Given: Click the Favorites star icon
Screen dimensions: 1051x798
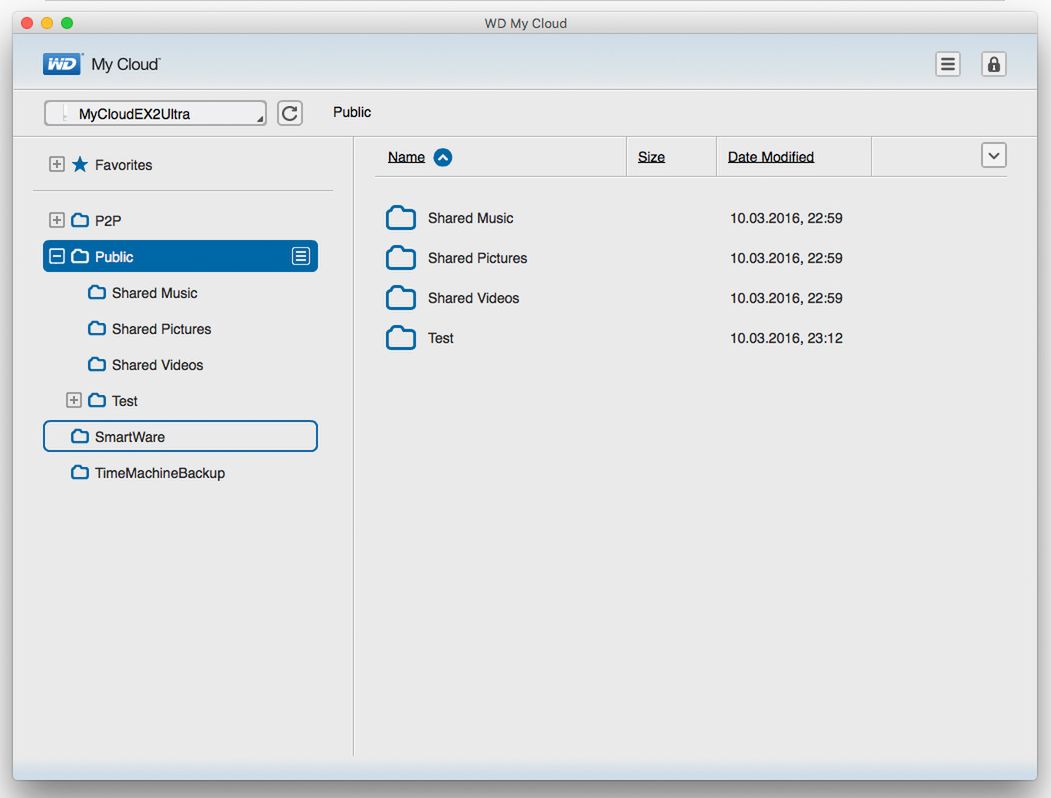Looking at the screenshot, I should 80,164.
